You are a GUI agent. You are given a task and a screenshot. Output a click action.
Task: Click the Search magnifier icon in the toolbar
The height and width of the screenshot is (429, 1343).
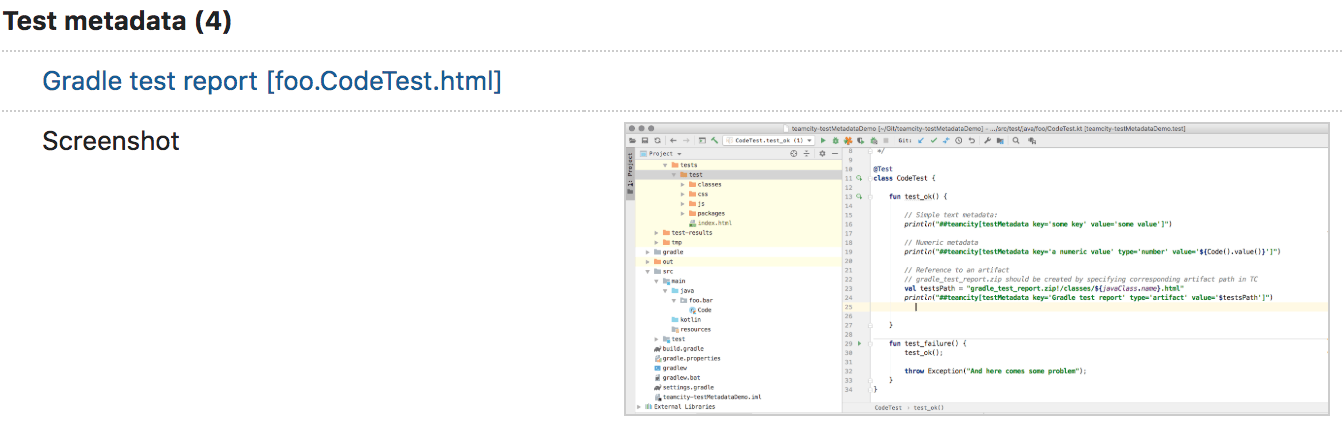tap(1015, 141)
